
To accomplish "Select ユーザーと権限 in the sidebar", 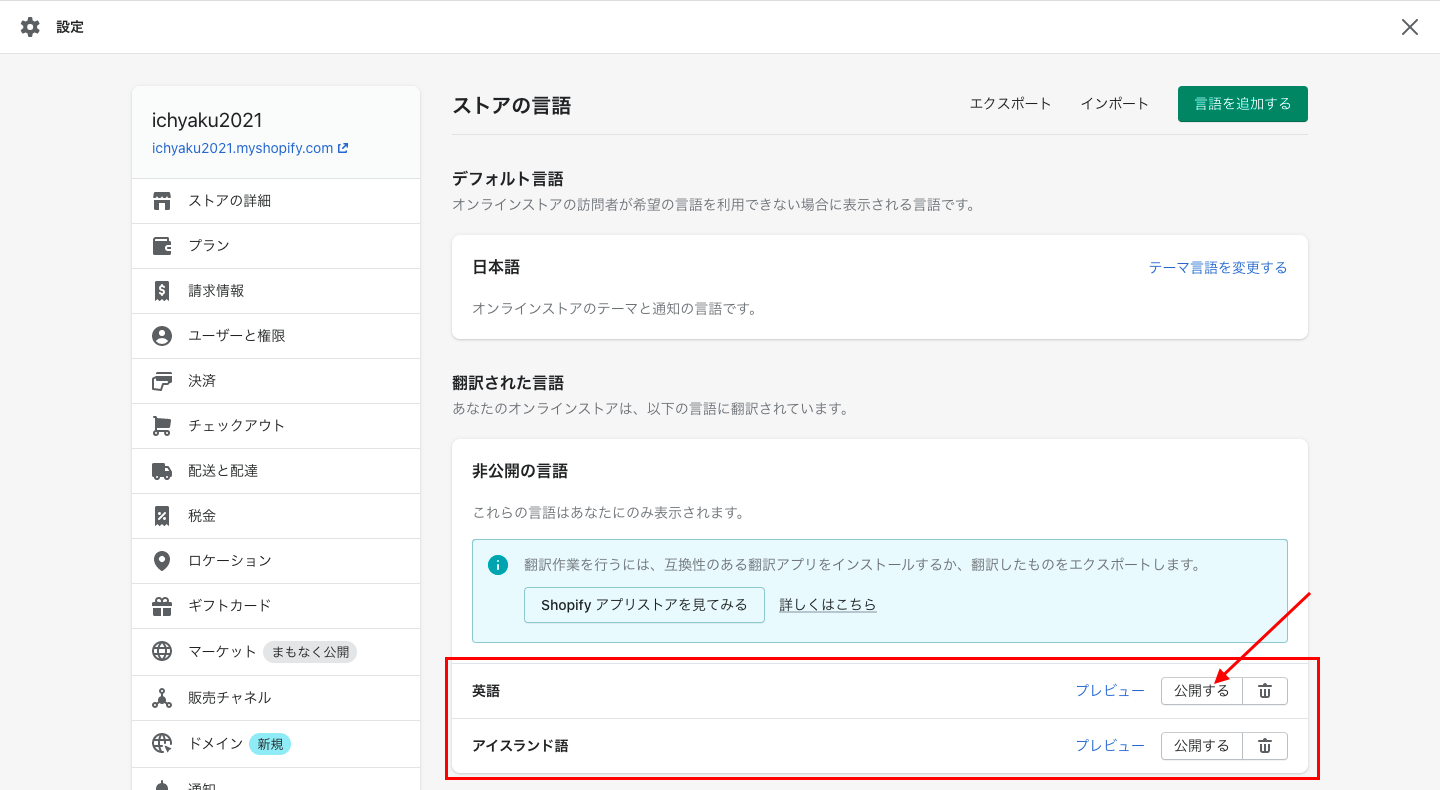I will click(x=276, y=336).
